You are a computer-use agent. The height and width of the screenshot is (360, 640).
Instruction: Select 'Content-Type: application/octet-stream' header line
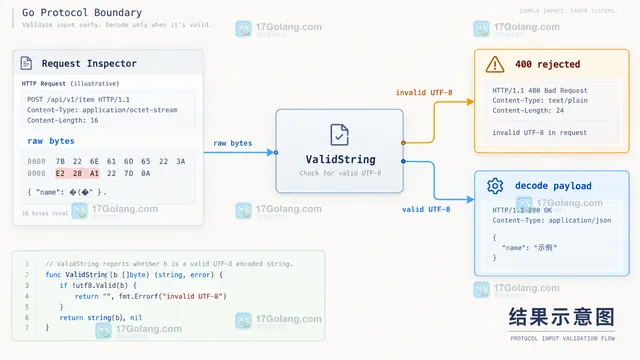tap(102, 110)
